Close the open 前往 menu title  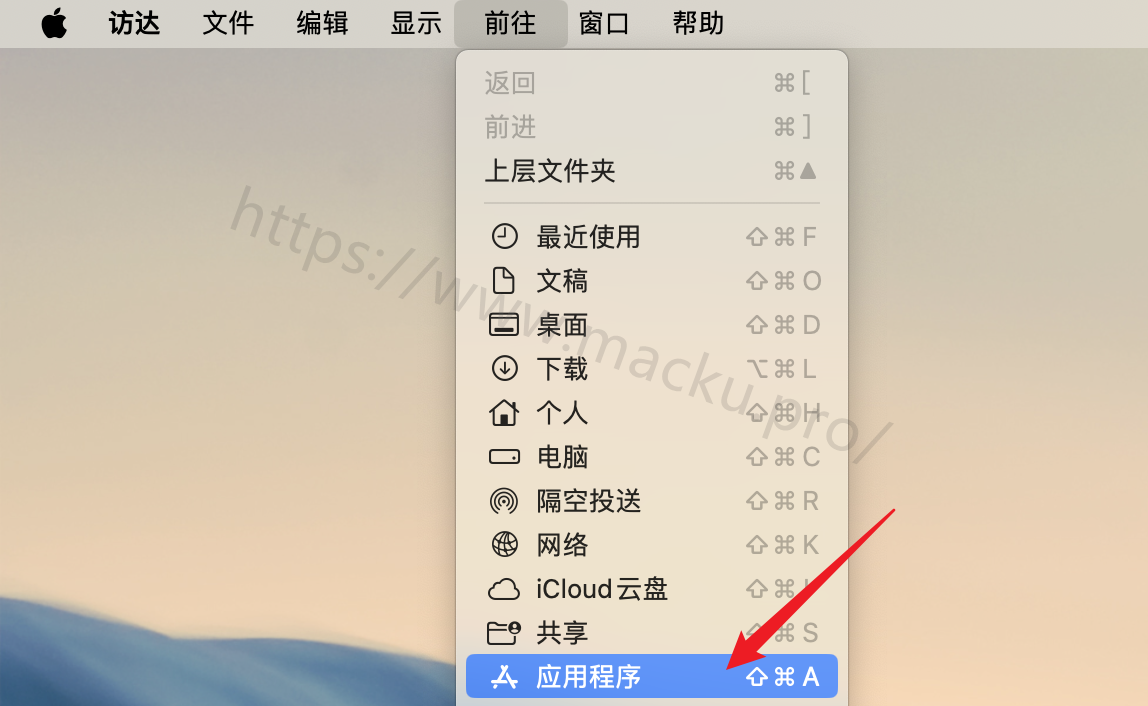pyautogui.click(x=510, y=23)
